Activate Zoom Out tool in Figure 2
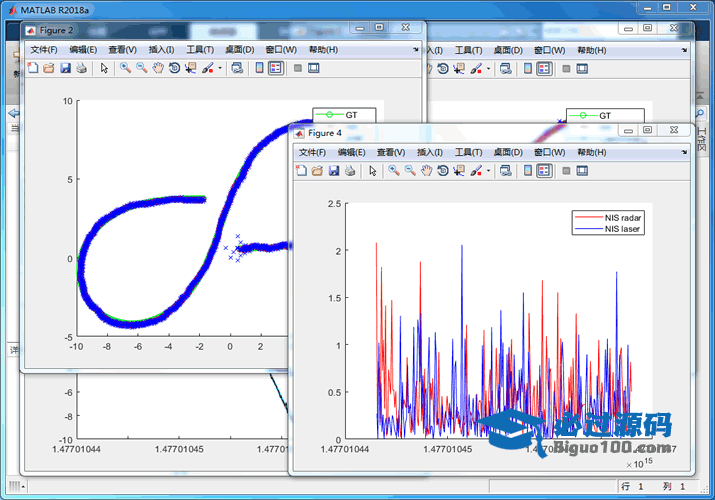This screenshot has width=715, height=500. coord(142,68)
